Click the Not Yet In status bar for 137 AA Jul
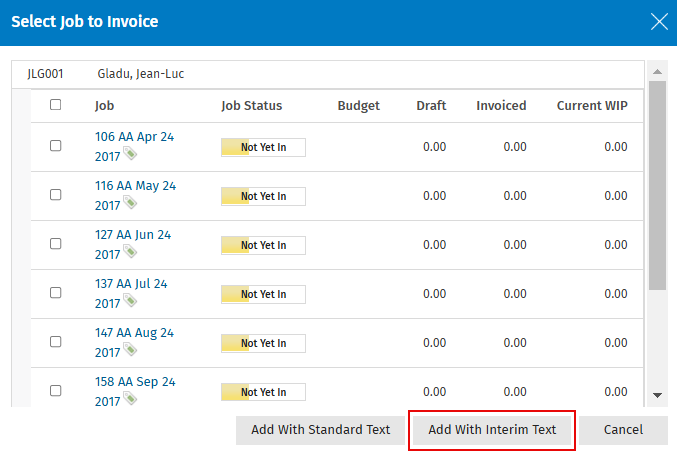The height and width of the screenshot is (455, 677). tap(263, 294)
